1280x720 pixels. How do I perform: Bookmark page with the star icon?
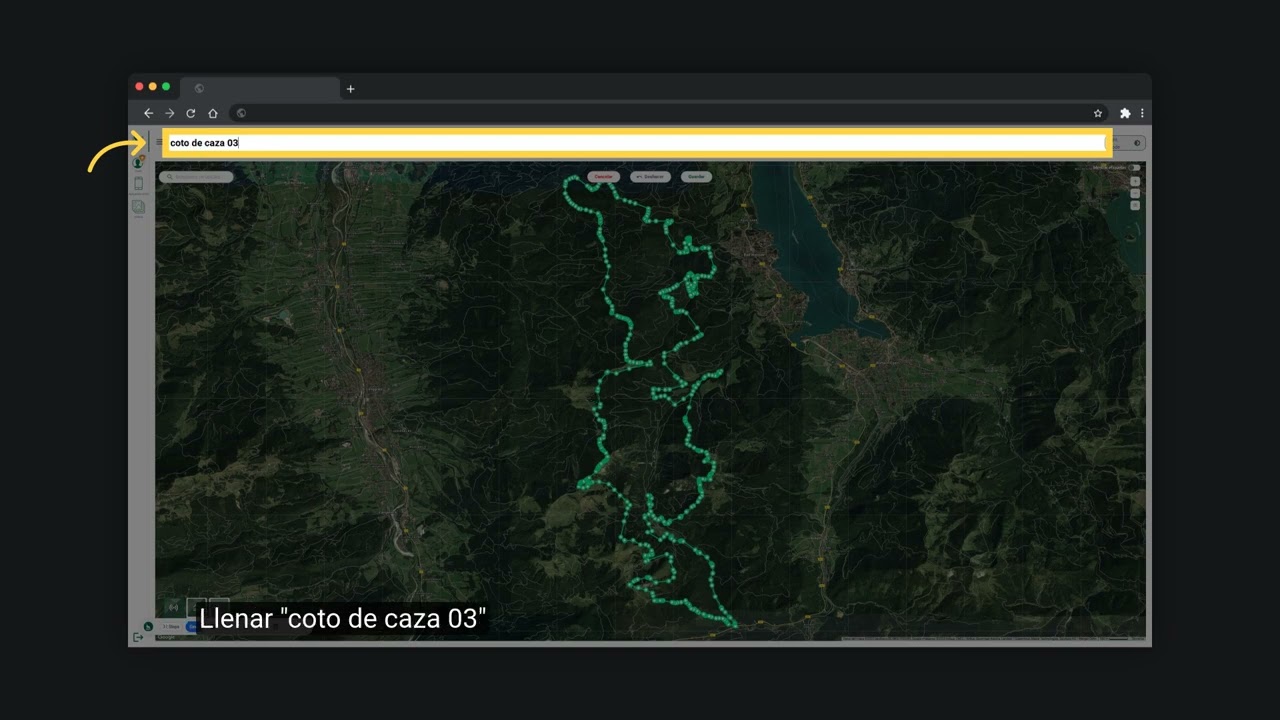[x=1098, y=113]
